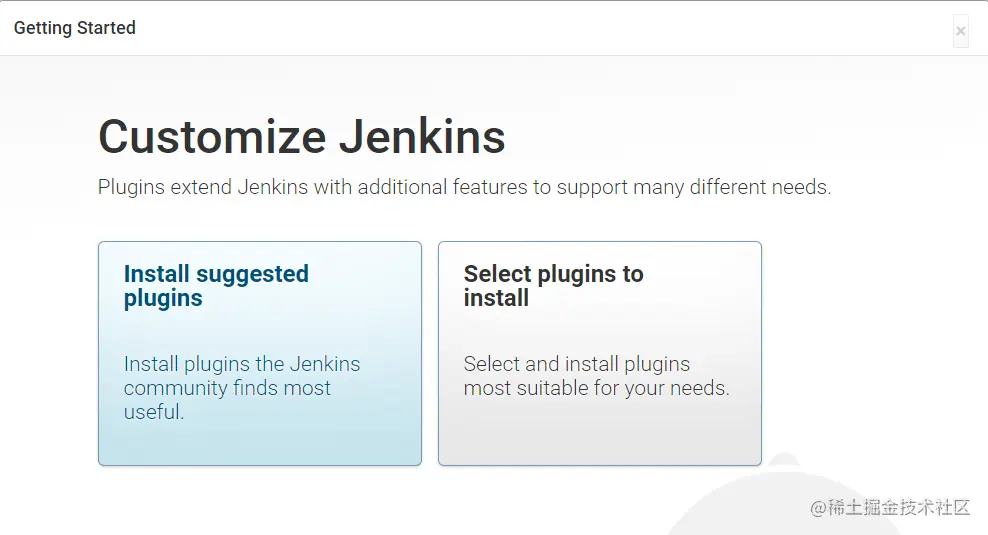Click "most suitable for your needs." line
Image resolution: width=988 pixels, height=535 pixels.
[596, 388]
